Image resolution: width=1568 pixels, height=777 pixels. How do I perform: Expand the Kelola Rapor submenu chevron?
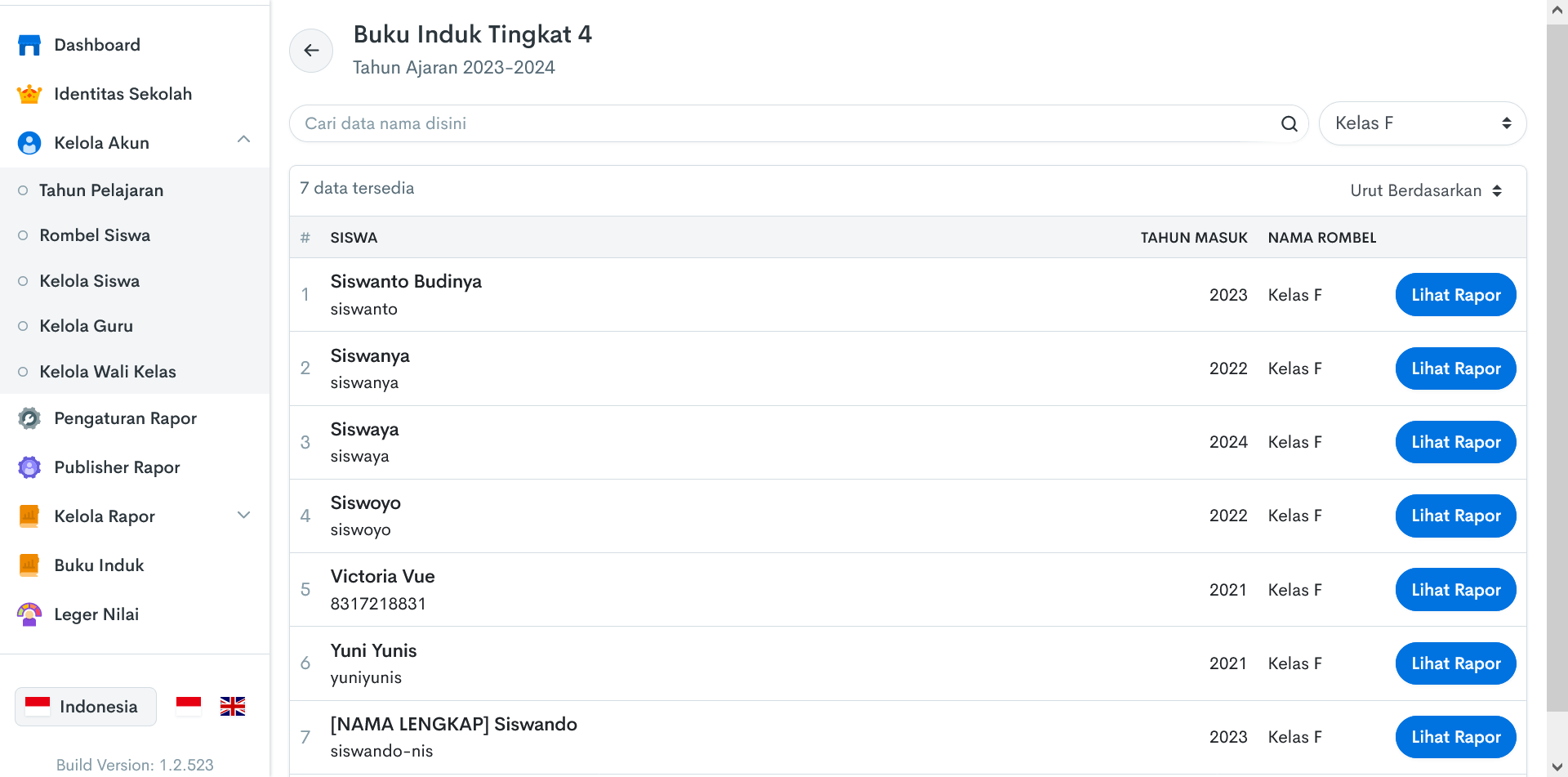tap(243, 516)
